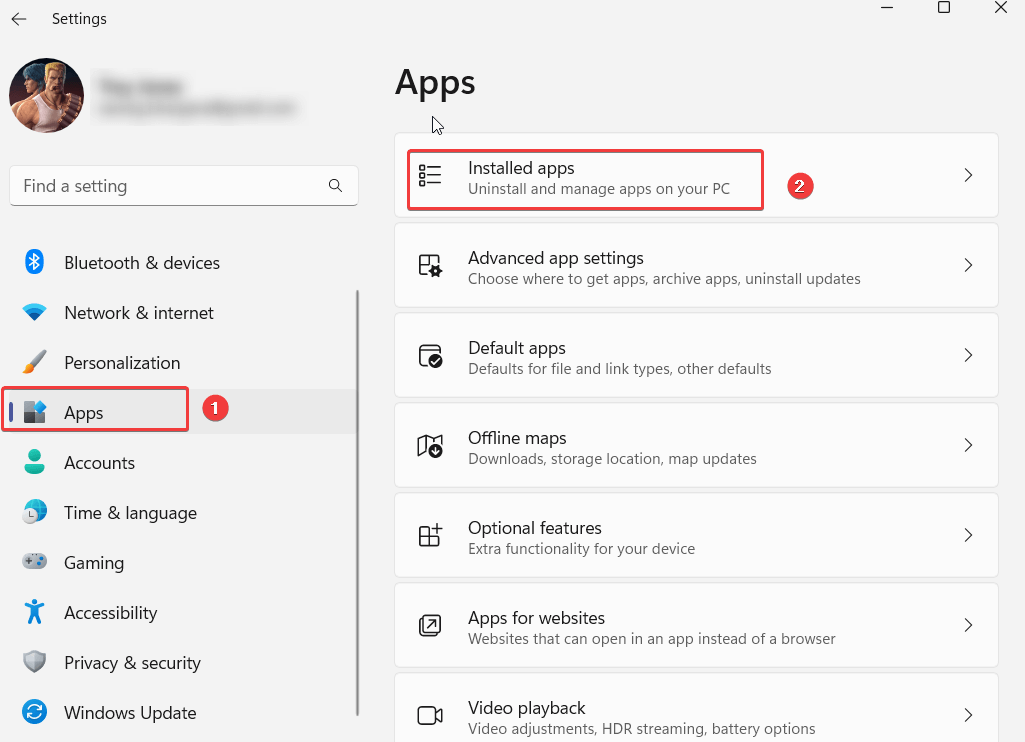Screen dimensions: 1025x742
Task: Click the Advanced app settings icon
Action: (x=429, y=265)
